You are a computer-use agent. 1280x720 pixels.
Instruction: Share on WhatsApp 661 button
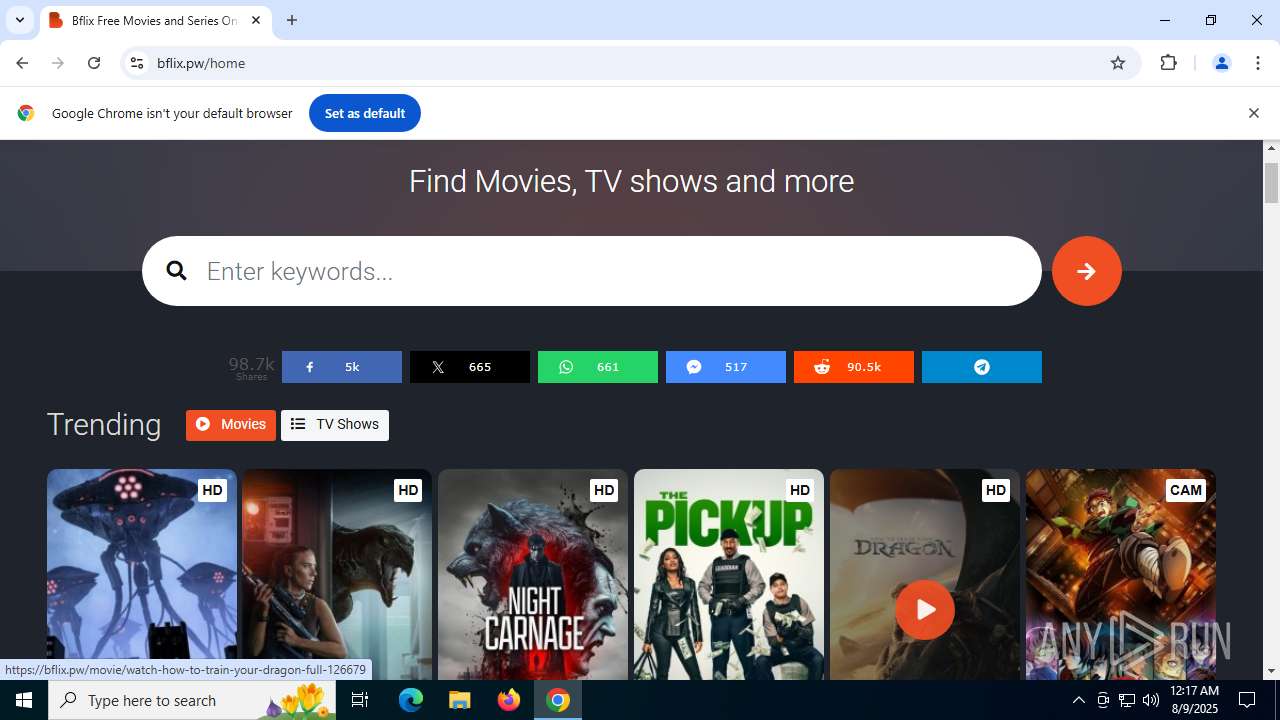(598, 367)
